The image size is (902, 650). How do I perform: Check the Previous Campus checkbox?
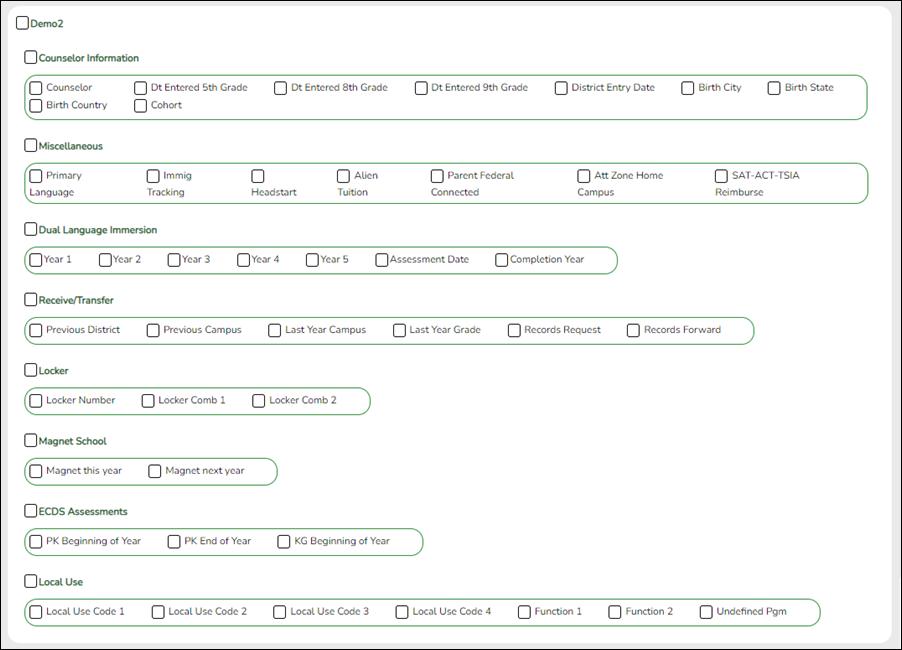coord(153,330)
